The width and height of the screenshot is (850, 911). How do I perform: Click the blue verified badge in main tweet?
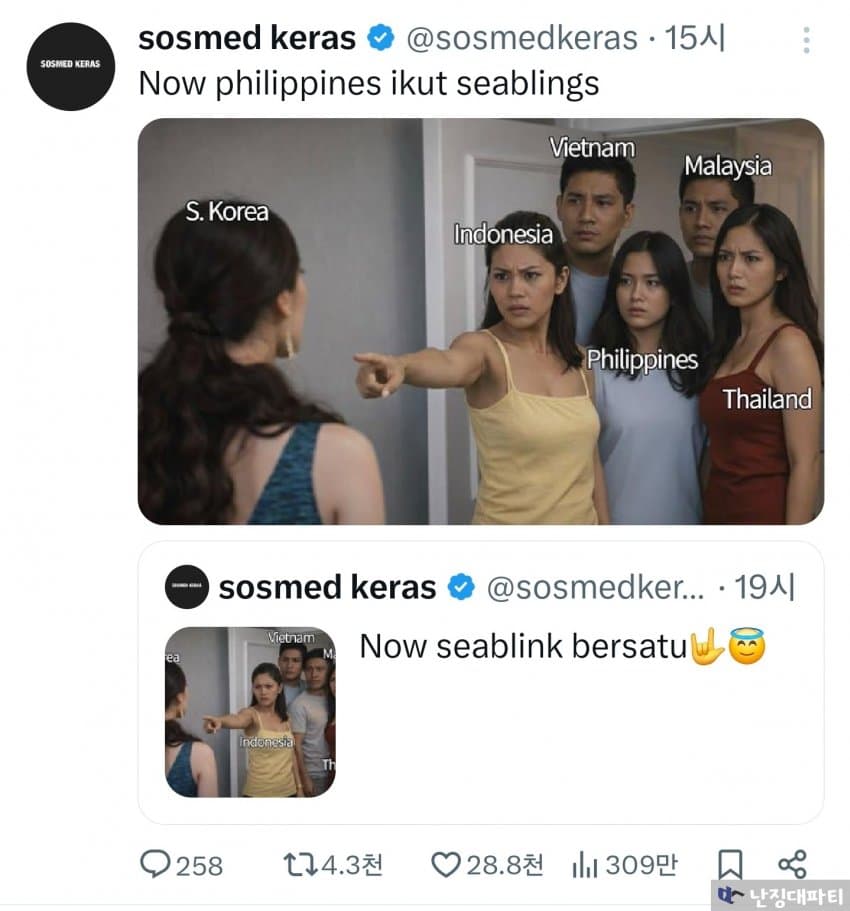[381, 39]
